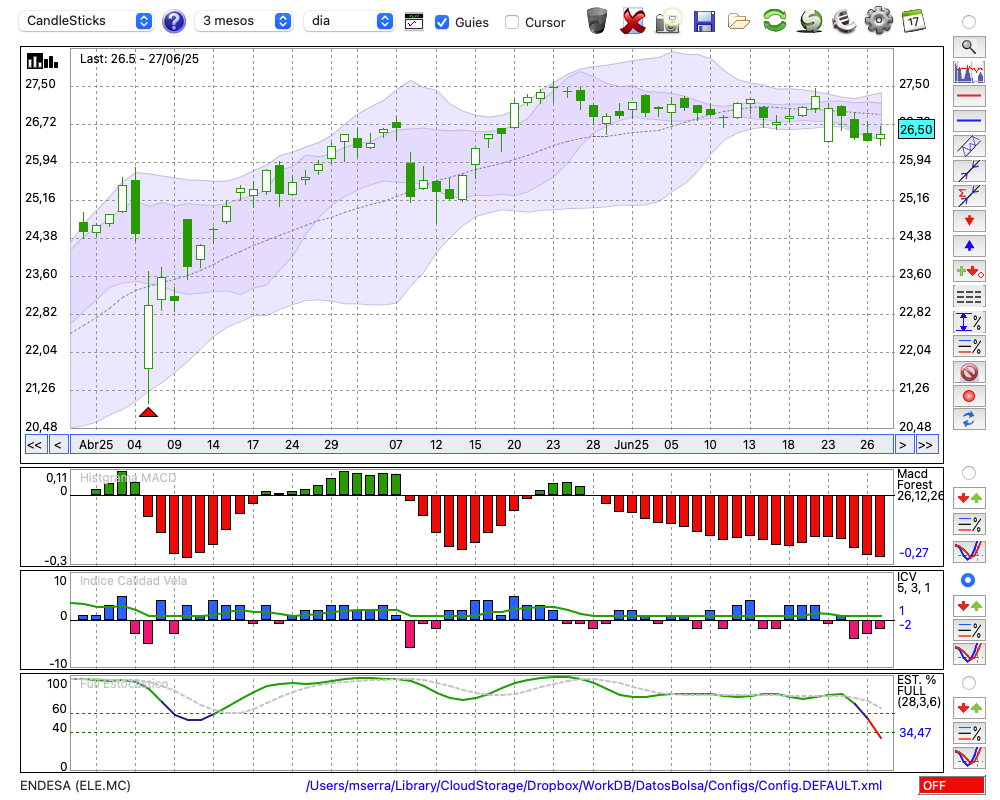This screenshot has height=800, width=1000.
Task: Enable the Cursor checkbox
Action: (x=511, y=22)
